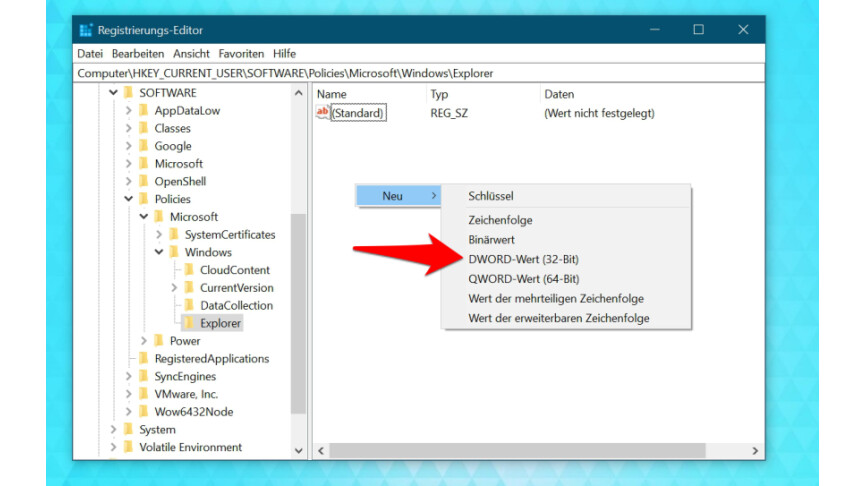Open the Hilfe menu
The height and width of the screenshot is (486, 864).
pos(284,53)
